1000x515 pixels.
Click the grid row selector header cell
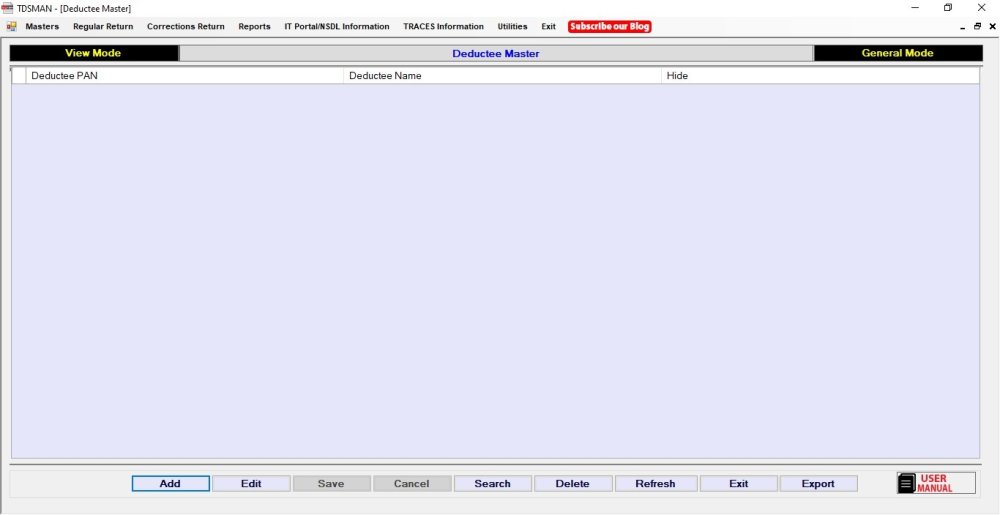[19, 76]
